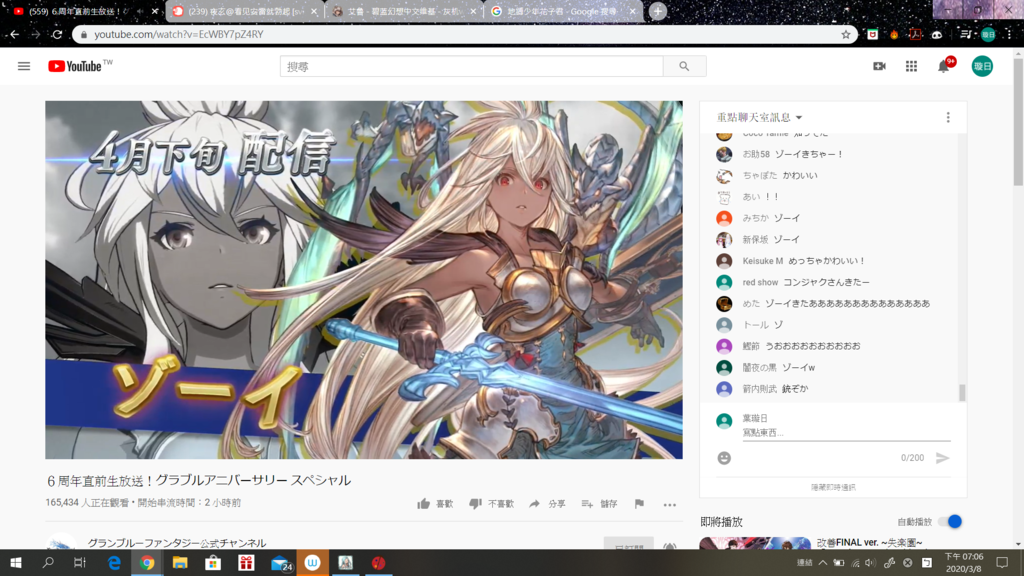Click the live chat scrollbar thumb

click(x=962, y=392)
